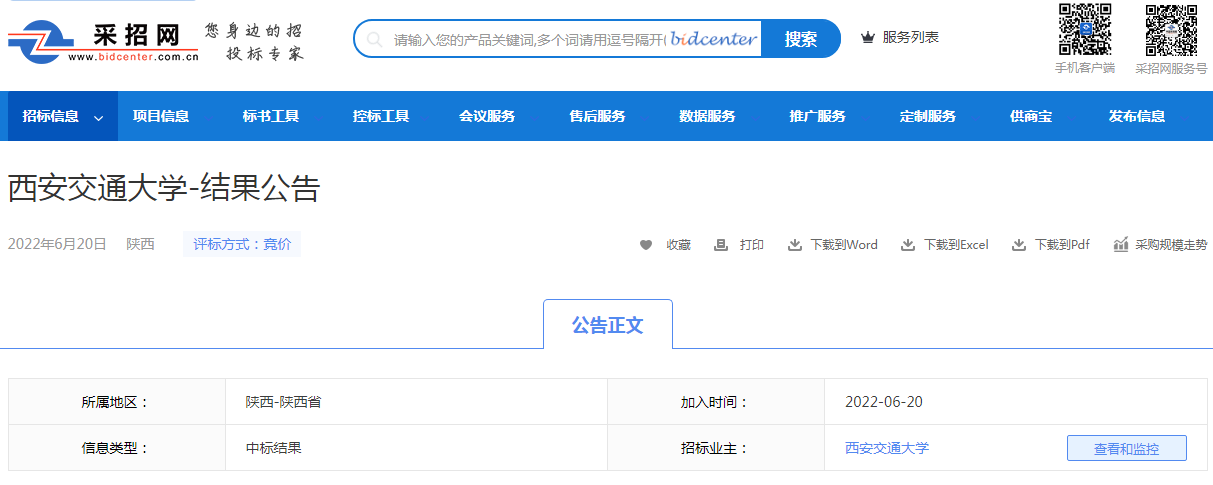The width and height of the screenshot is (1213, 485).
Task: Click the crown icon beside 服务列表
Action: pos(867,38)
